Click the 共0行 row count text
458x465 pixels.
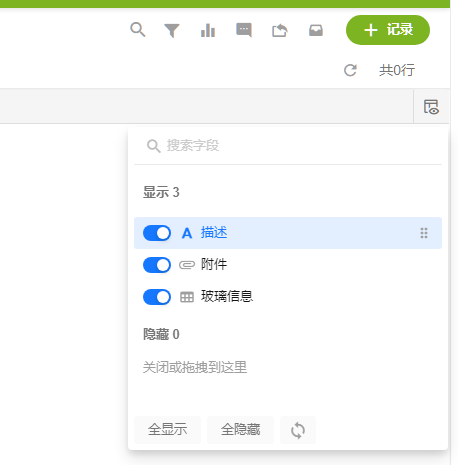(x=397, y=70)
